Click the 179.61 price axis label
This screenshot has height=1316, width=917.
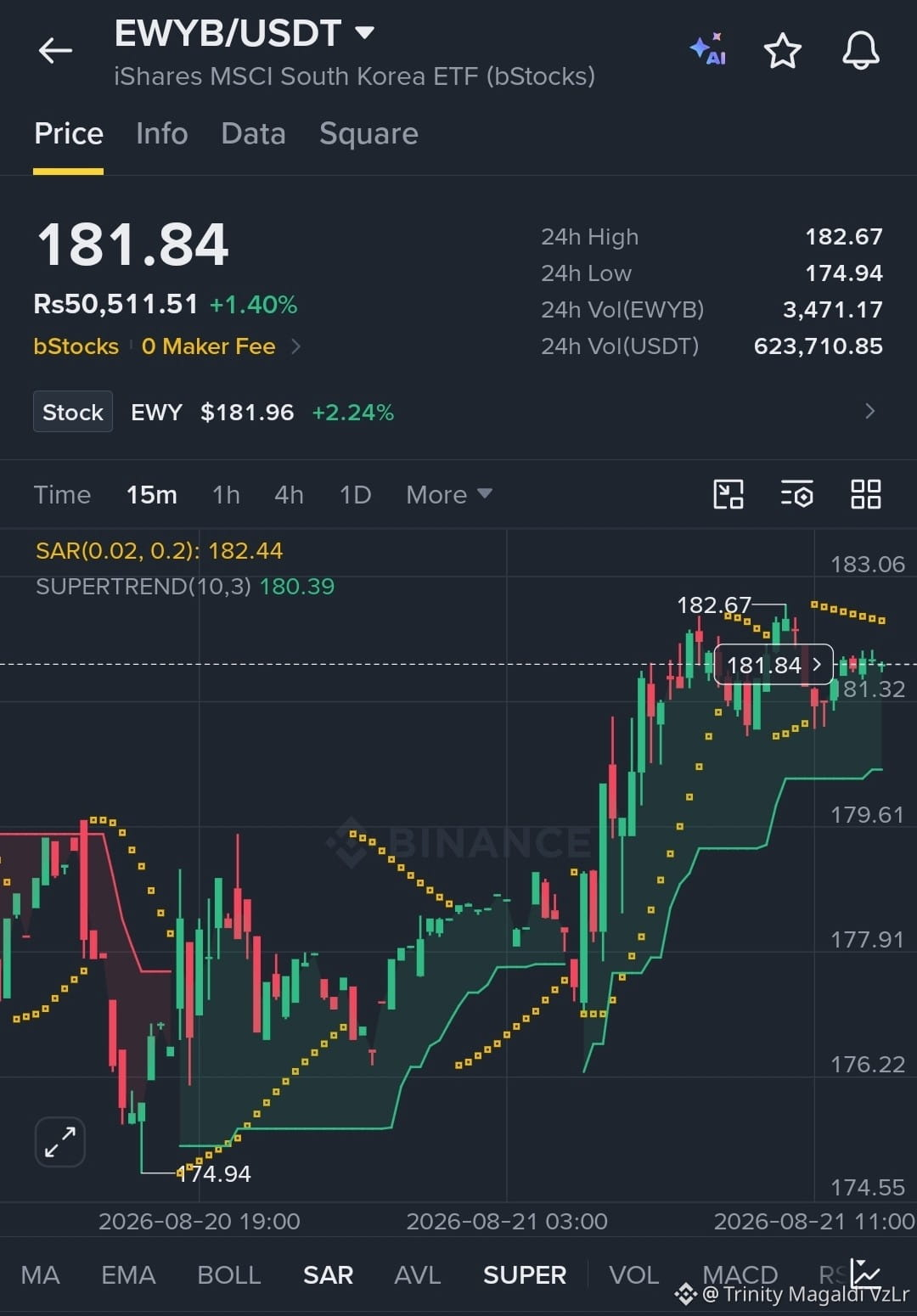tap(868, 815)
